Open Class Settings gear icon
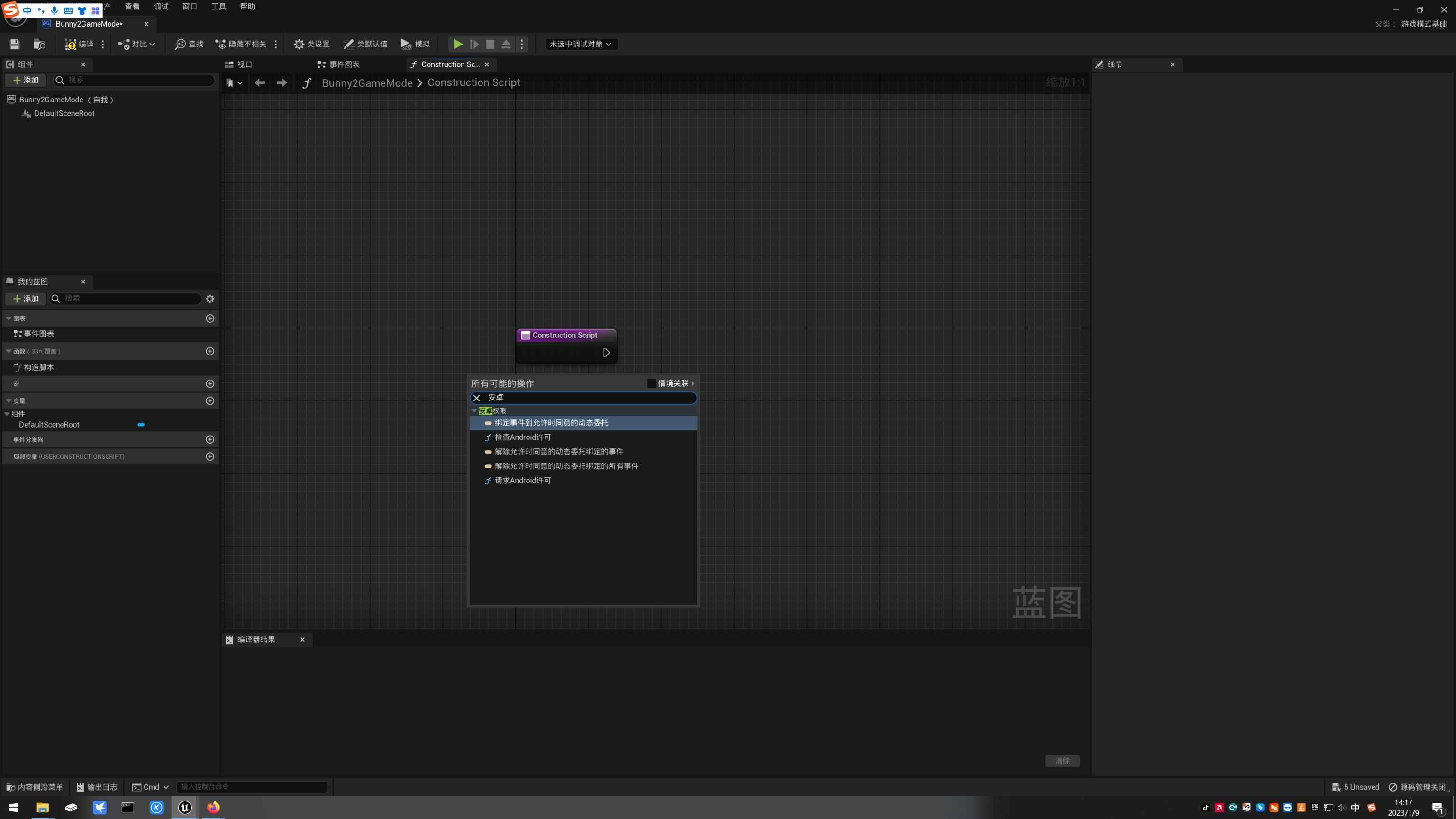Screen dimensions: 1456x819 coord(299,44)
